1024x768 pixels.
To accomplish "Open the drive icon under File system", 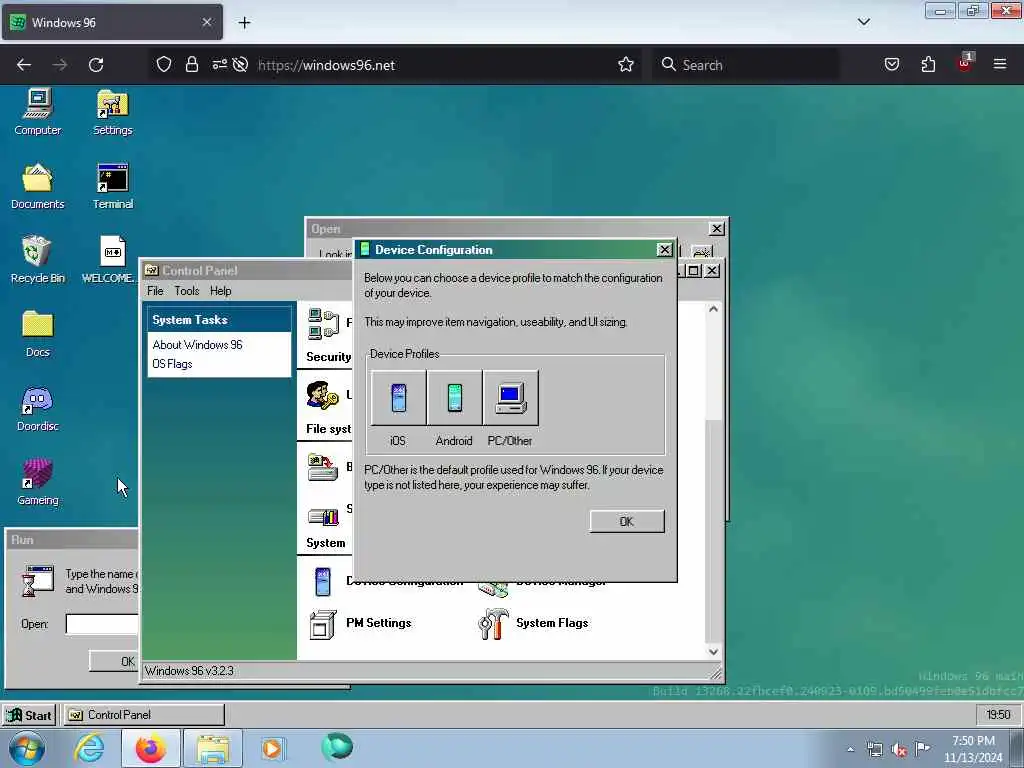I will tap(323, 467).
